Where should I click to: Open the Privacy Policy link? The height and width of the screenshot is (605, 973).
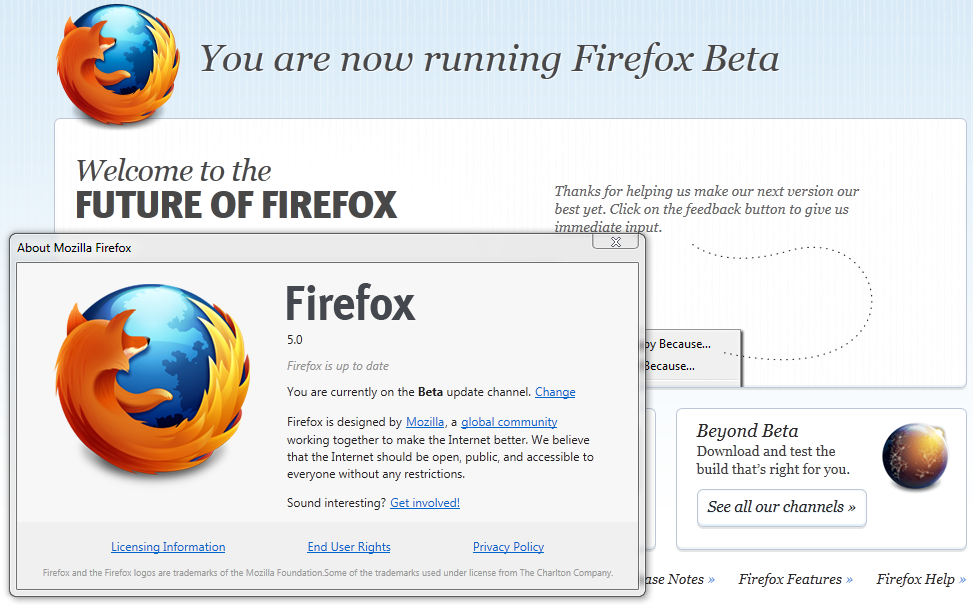click(x=508, y=547)
